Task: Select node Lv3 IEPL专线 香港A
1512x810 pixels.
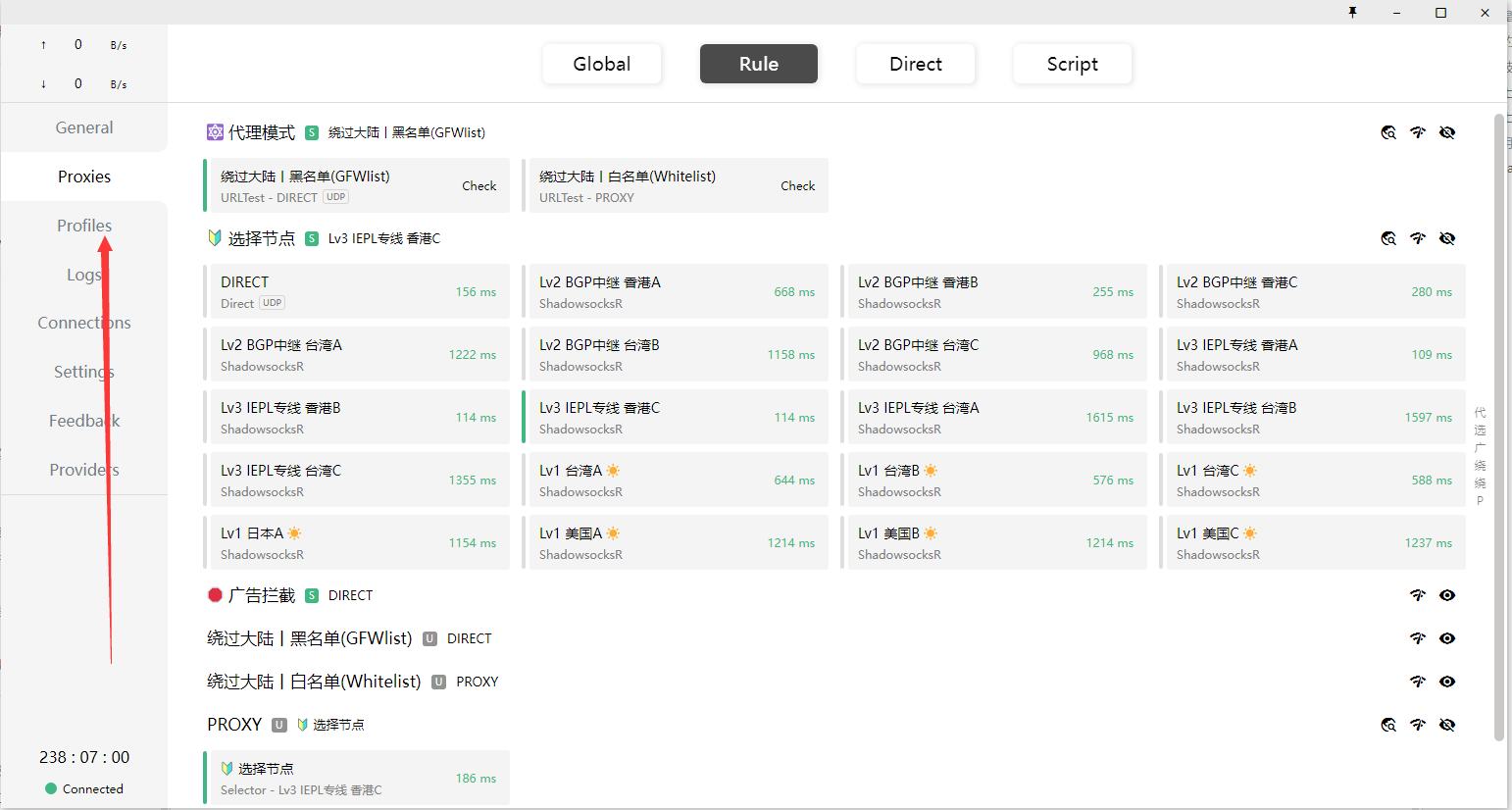Action: (x=1313, y=354)
